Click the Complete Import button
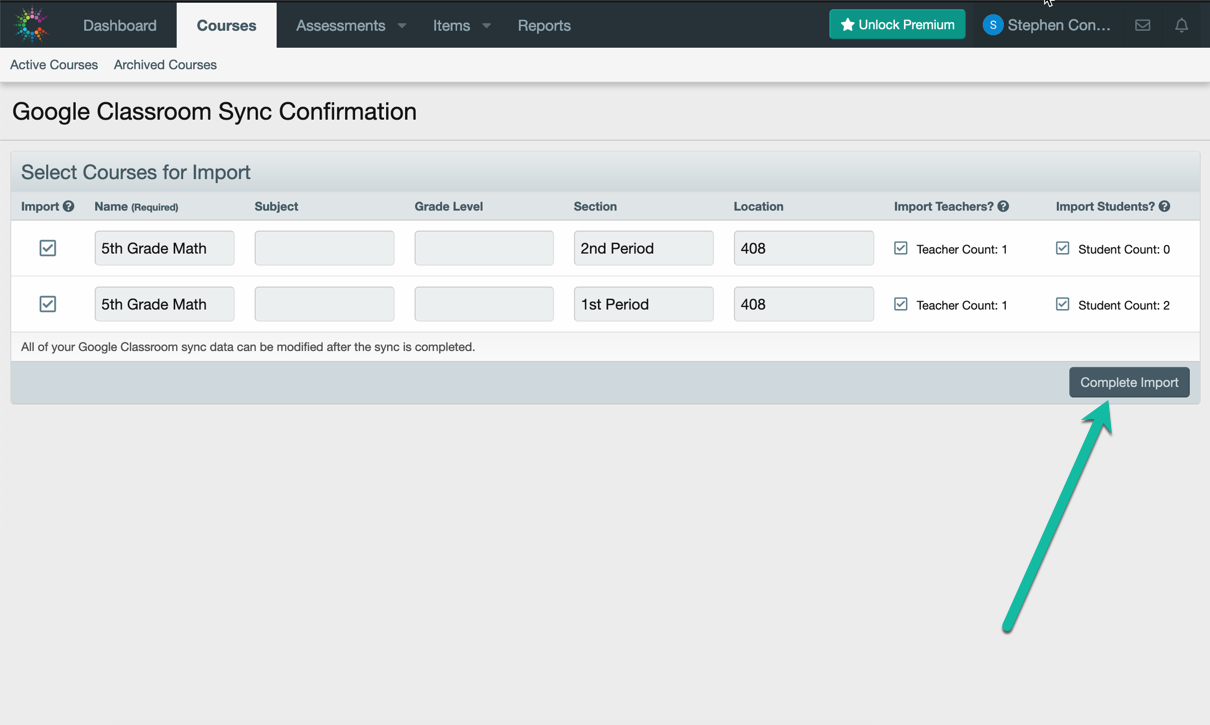This screenshot has height=725, width=1210. [x=1129, y=382]
